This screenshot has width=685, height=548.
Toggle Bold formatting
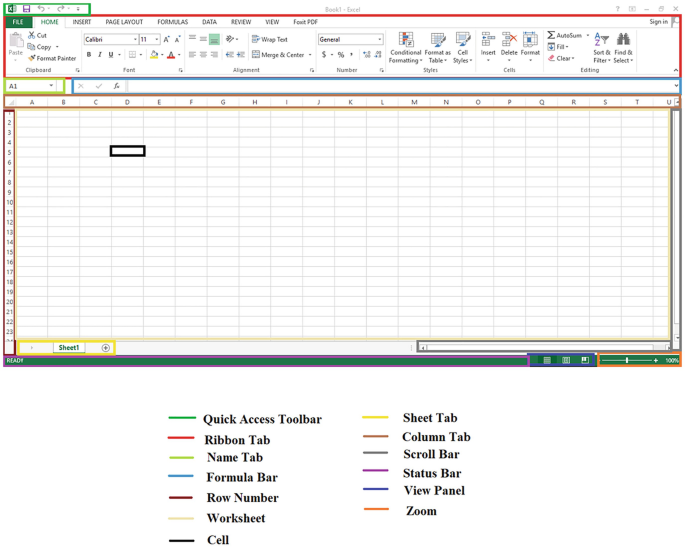89,55
